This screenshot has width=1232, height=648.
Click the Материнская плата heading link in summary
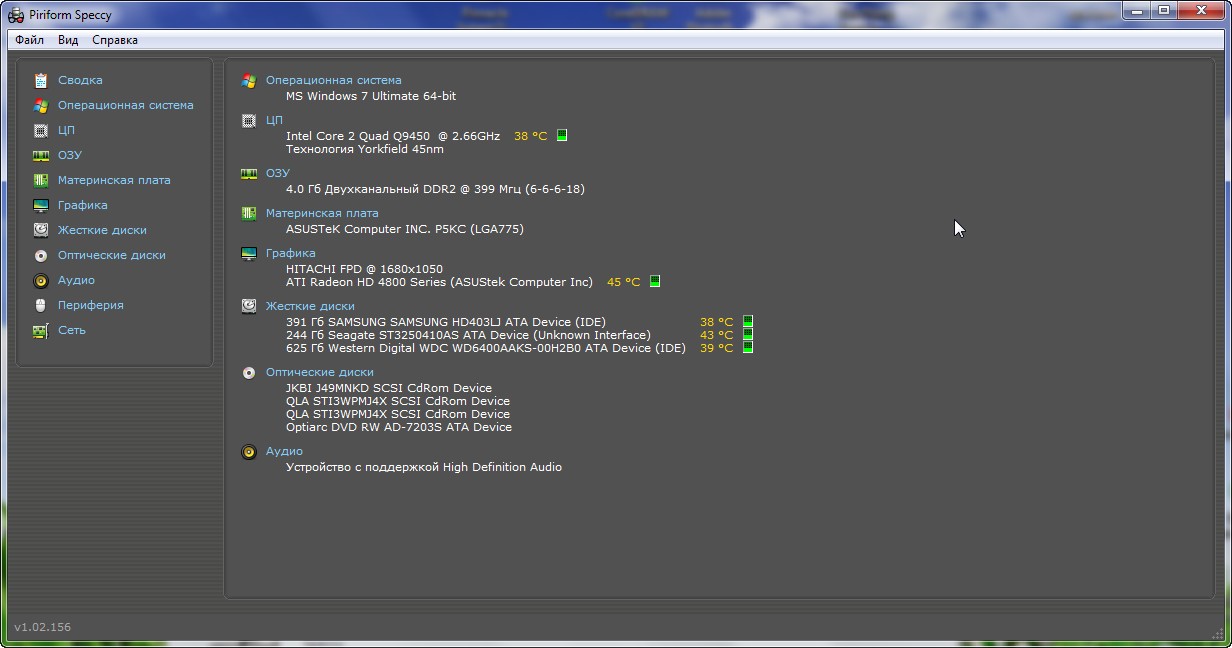click(322, 213)
